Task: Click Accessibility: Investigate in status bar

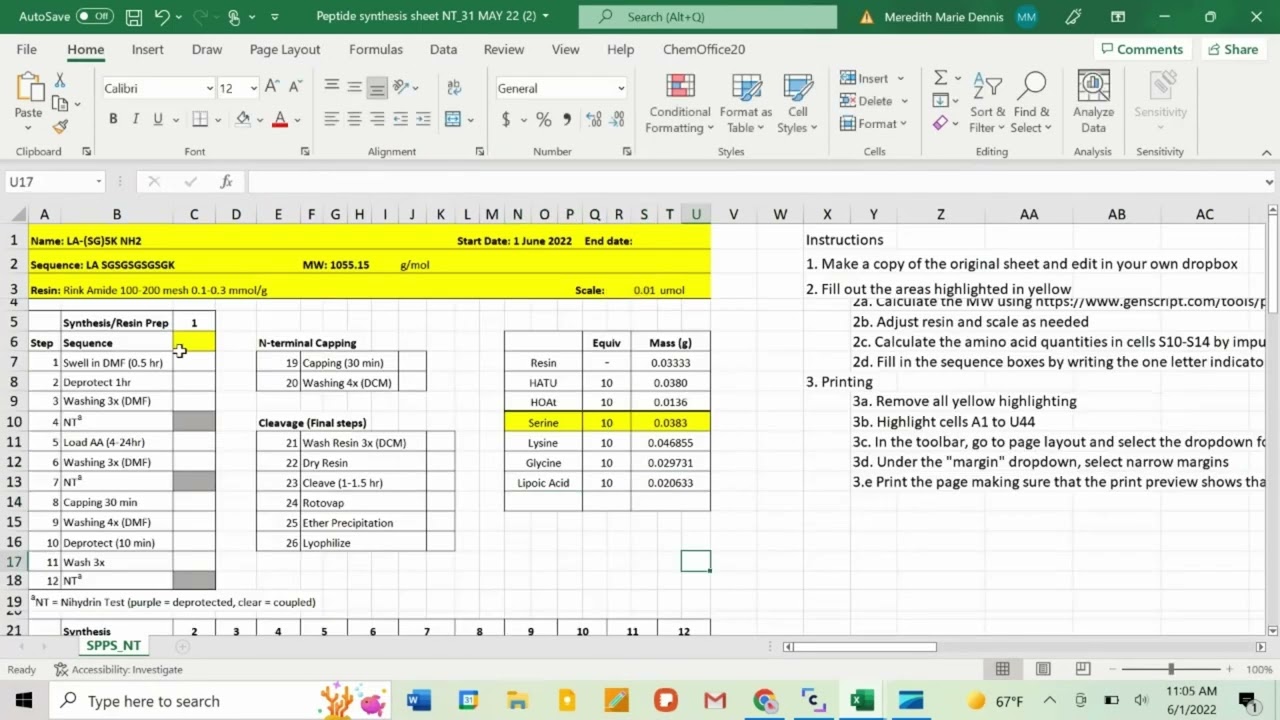Action: [118, 669]
